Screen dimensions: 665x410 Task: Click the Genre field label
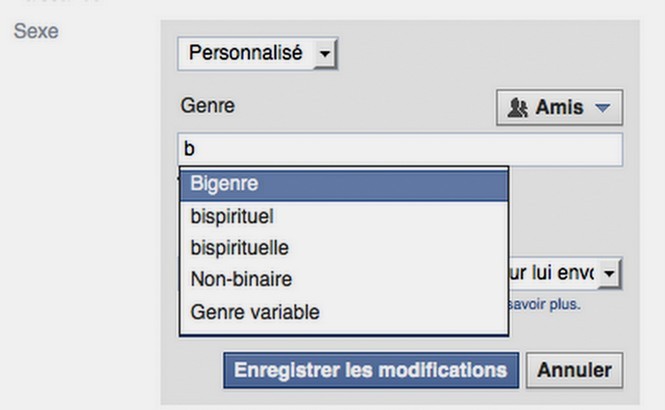207,106
